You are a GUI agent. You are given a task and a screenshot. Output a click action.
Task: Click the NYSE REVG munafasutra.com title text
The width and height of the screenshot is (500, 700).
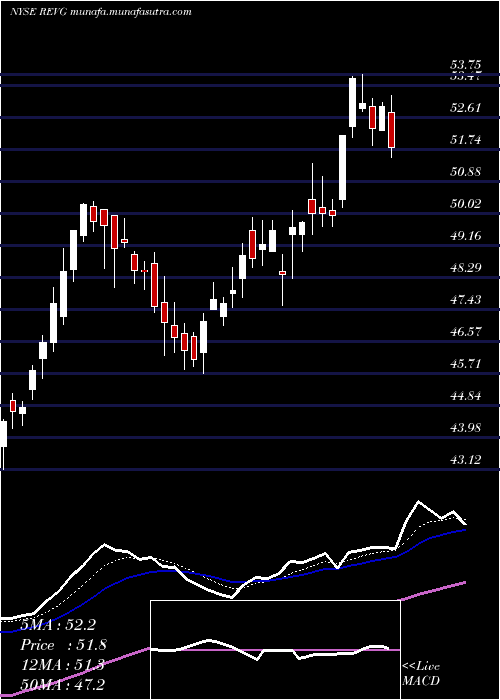tap(100, 12)
